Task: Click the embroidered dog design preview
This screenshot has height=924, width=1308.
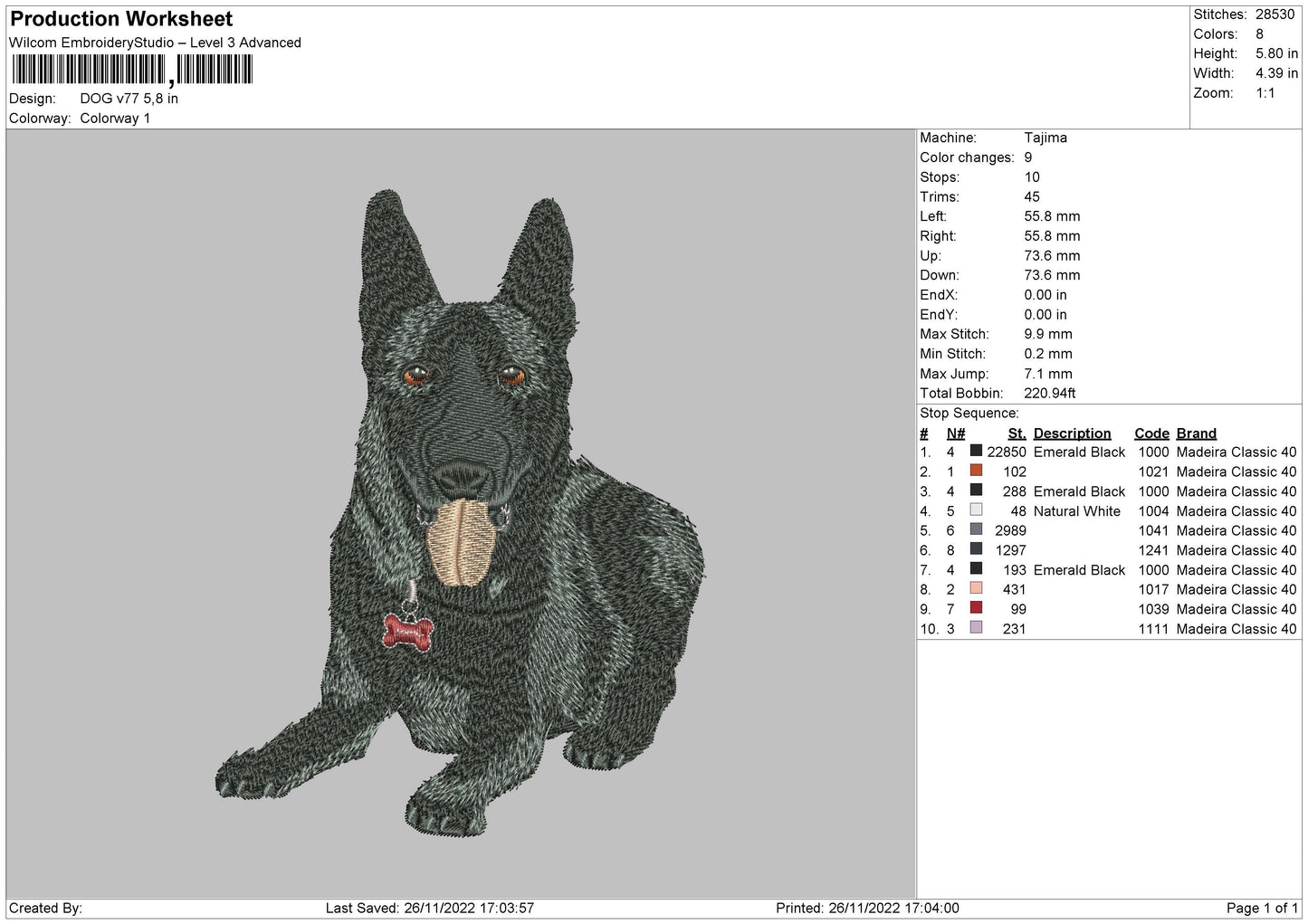Action: click(x=460, y=512)
